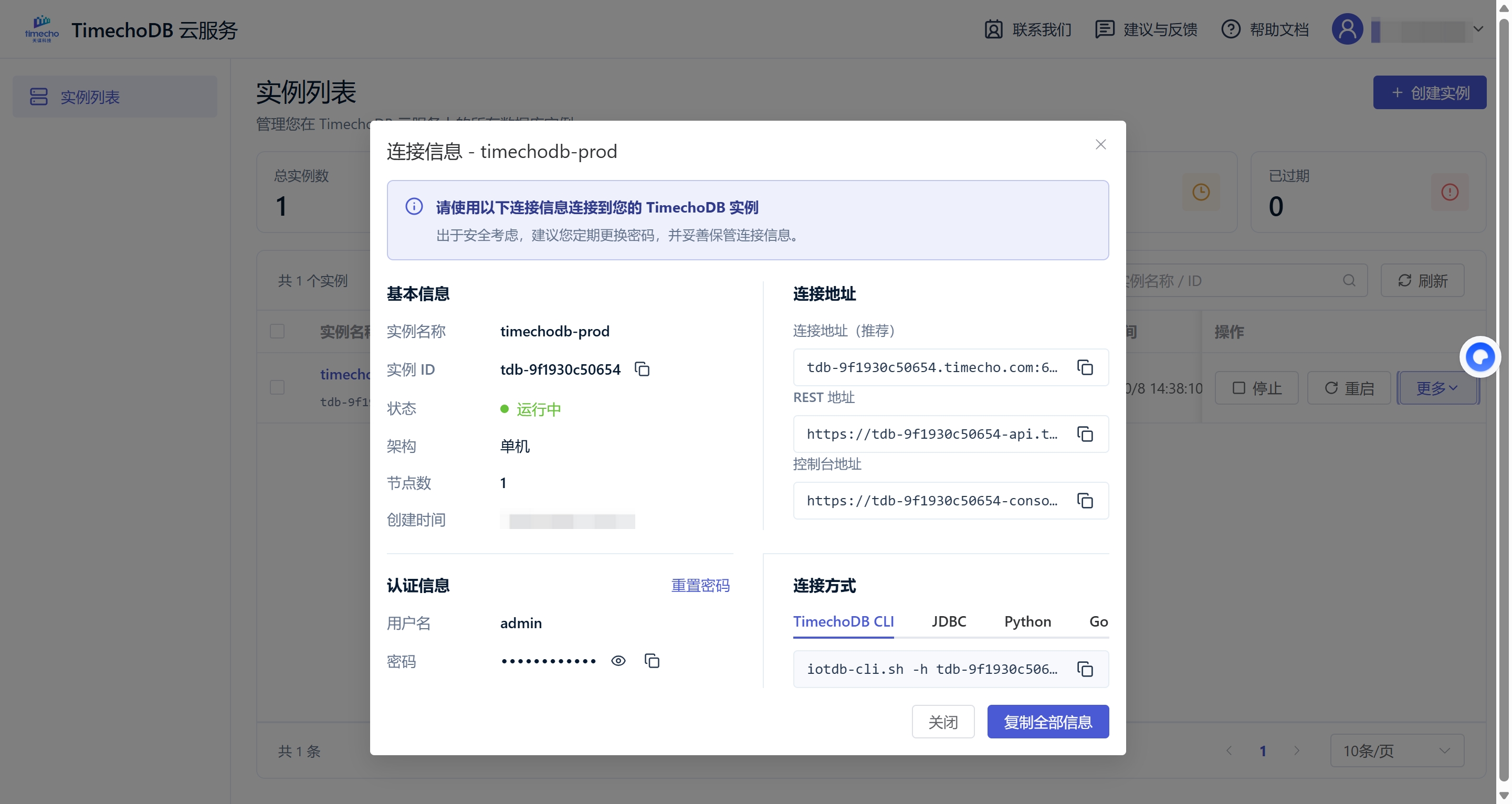Close the connection info dialog with X
The width and height of the screenshot is (1512, 804).
(x=1100, y=144)
